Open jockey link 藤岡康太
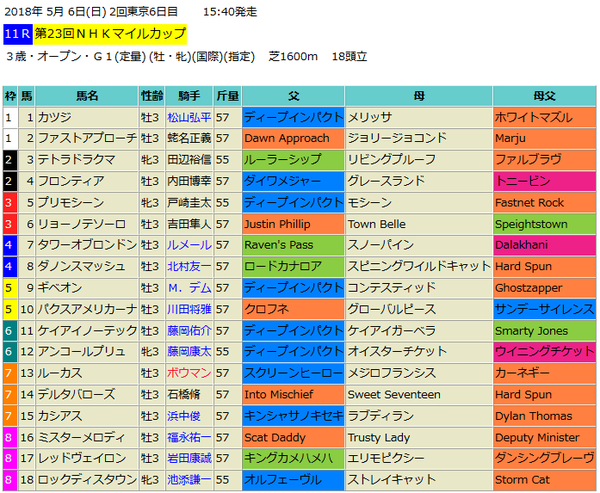The width and height of the screenshot is (600, 493). coord(189,351)
